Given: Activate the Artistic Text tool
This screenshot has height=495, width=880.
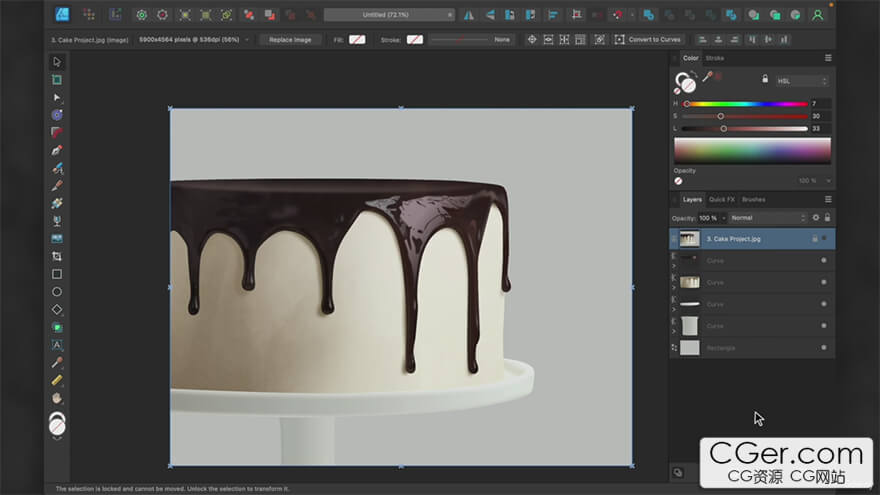Looking at the screenshot, I should [x=57, y=345].
